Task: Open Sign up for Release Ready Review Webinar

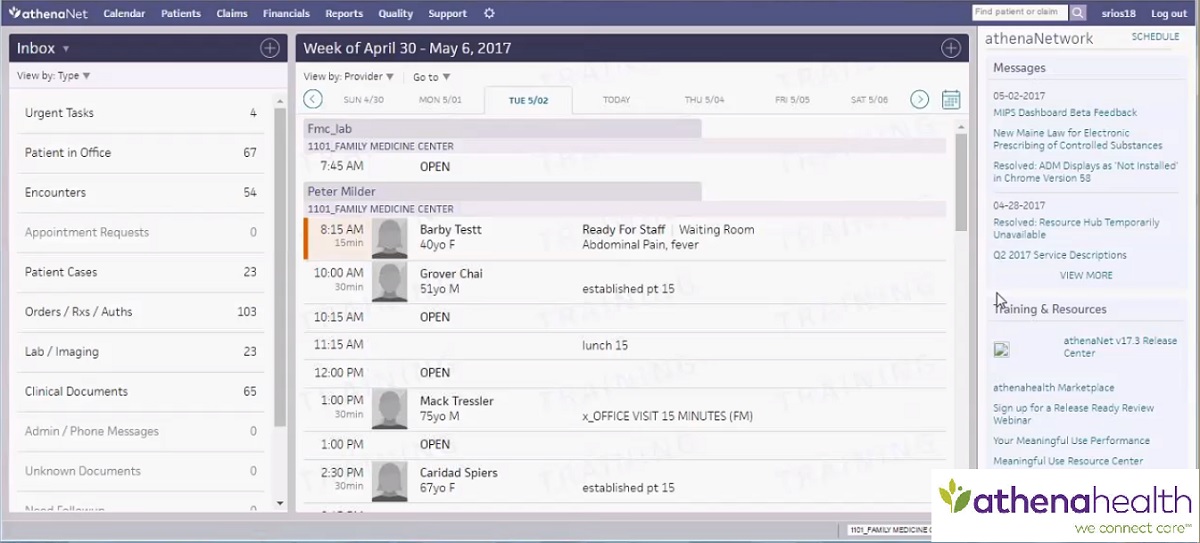Action: coord(1073,414)
